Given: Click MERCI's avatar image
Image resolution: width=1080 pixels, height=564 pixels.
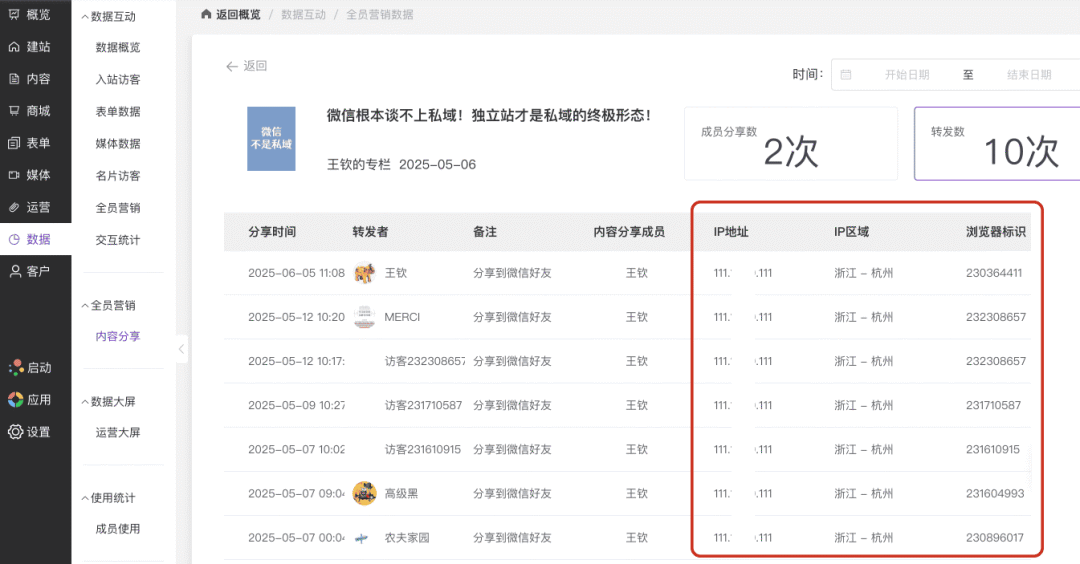Looking at the screenshot, I should 364,317.
